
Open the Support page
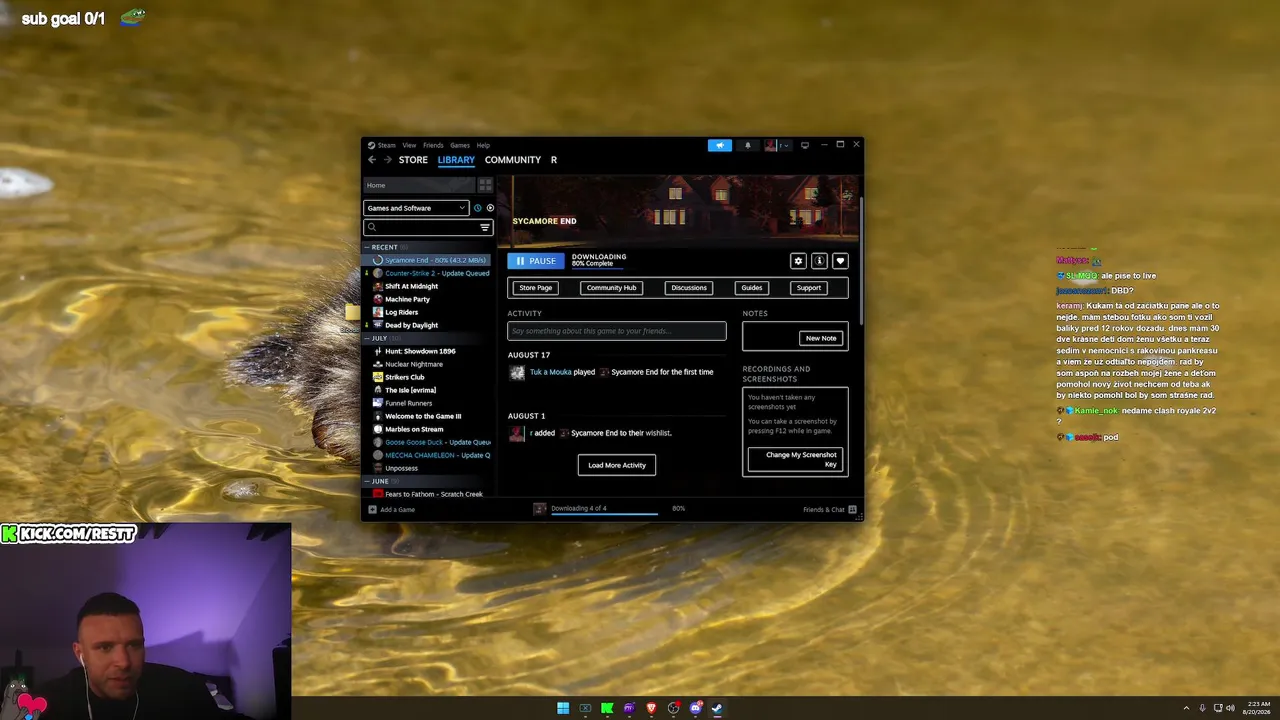pos(809,288)
